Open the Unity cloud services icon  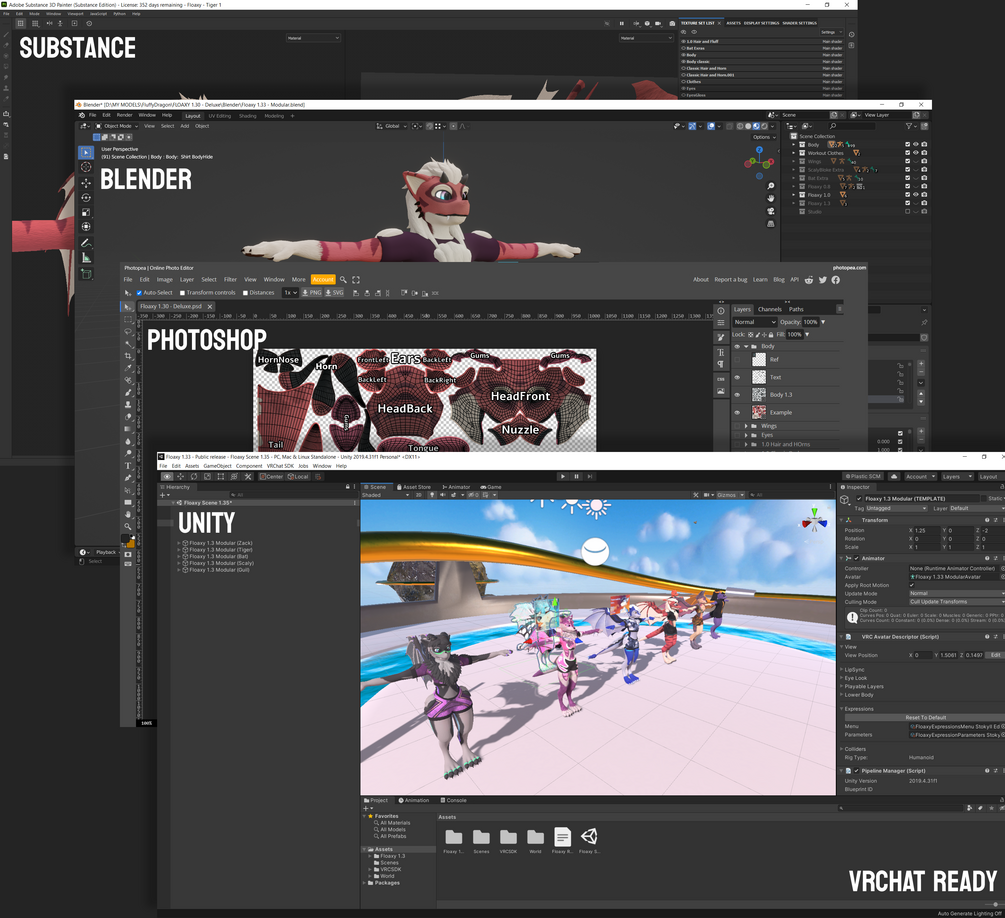pyautogui.click(x=894, y=476)
